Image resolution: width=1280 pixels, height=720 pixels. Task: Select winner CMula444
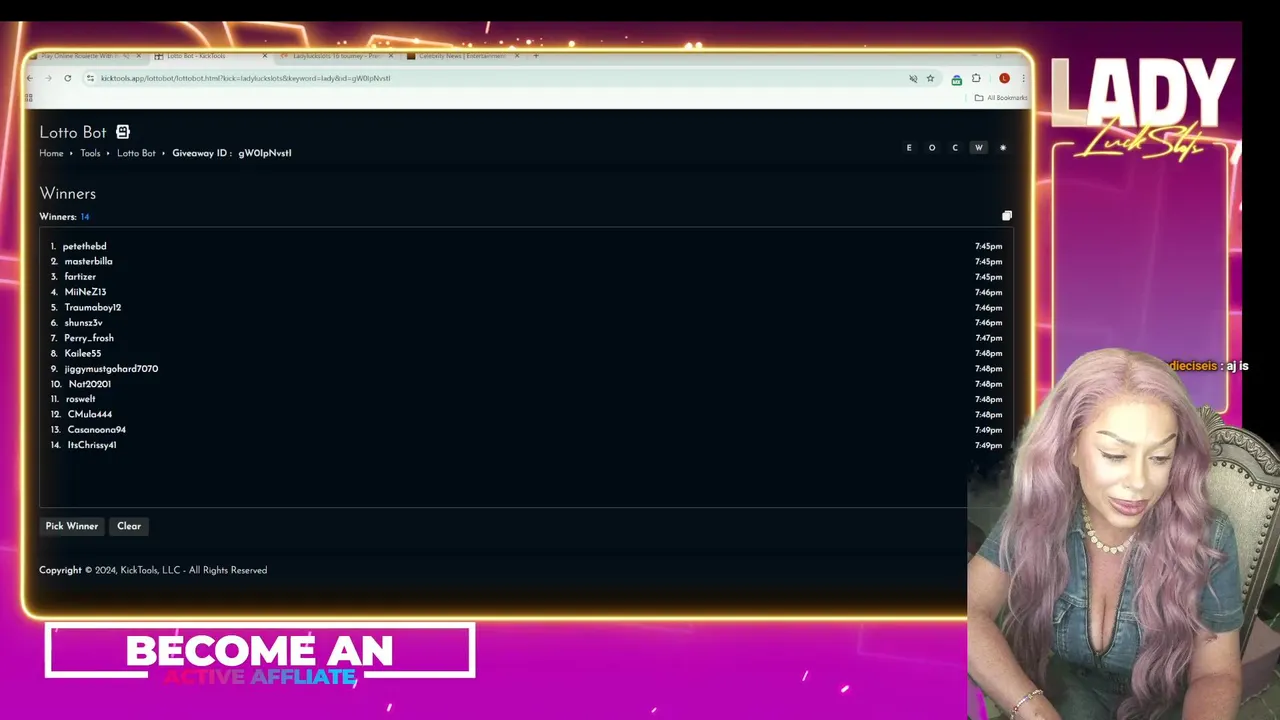(90, 414)
